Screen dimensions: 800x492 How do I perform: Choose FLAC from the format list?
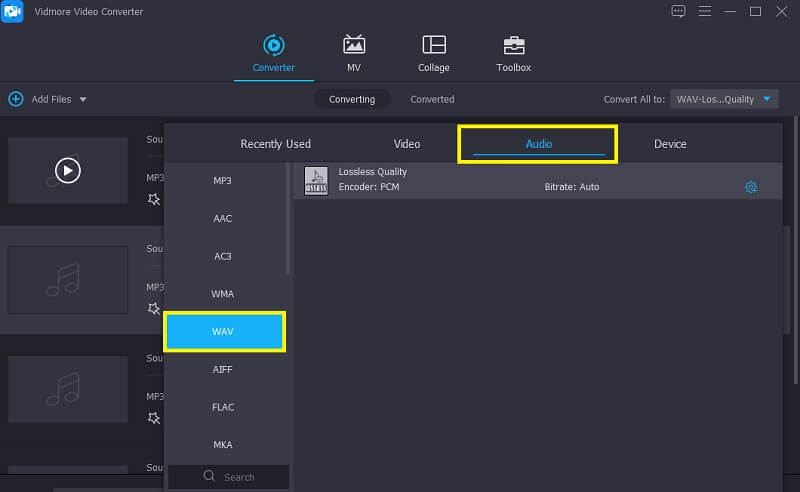[x=223, y=407]
